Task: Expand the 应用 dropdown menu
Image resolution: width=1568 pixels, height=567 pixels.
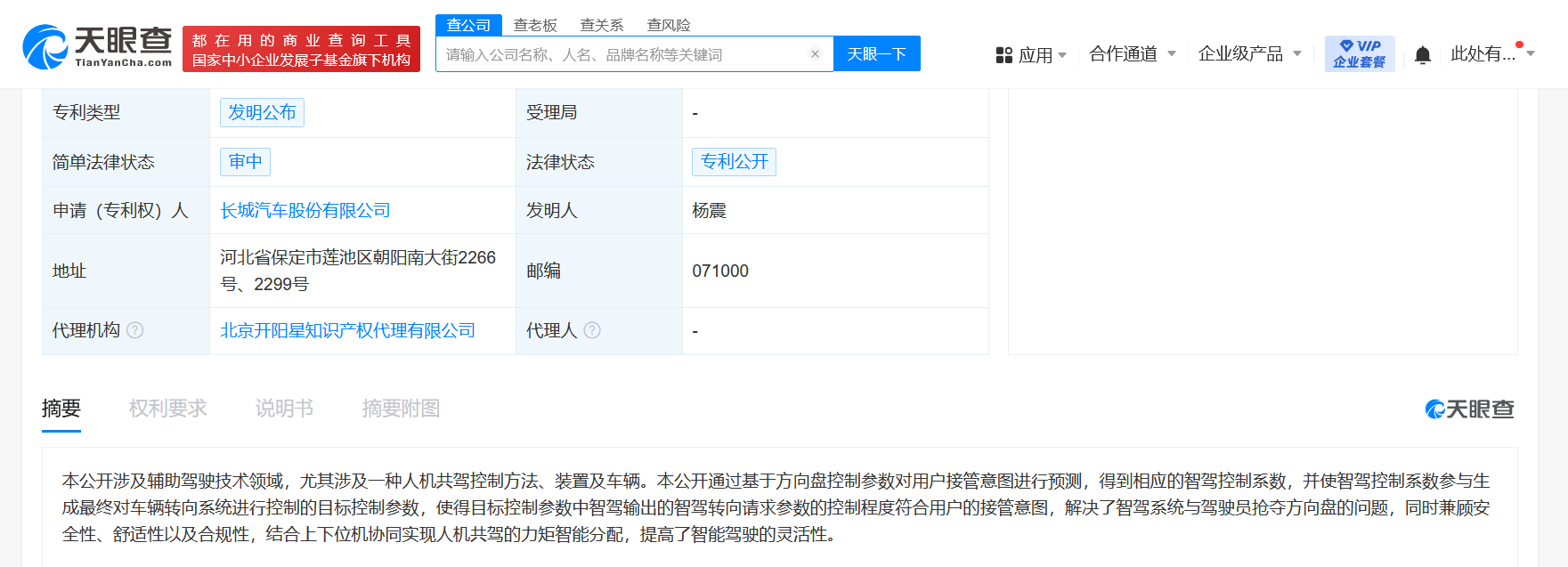Action: [1062, 55]
